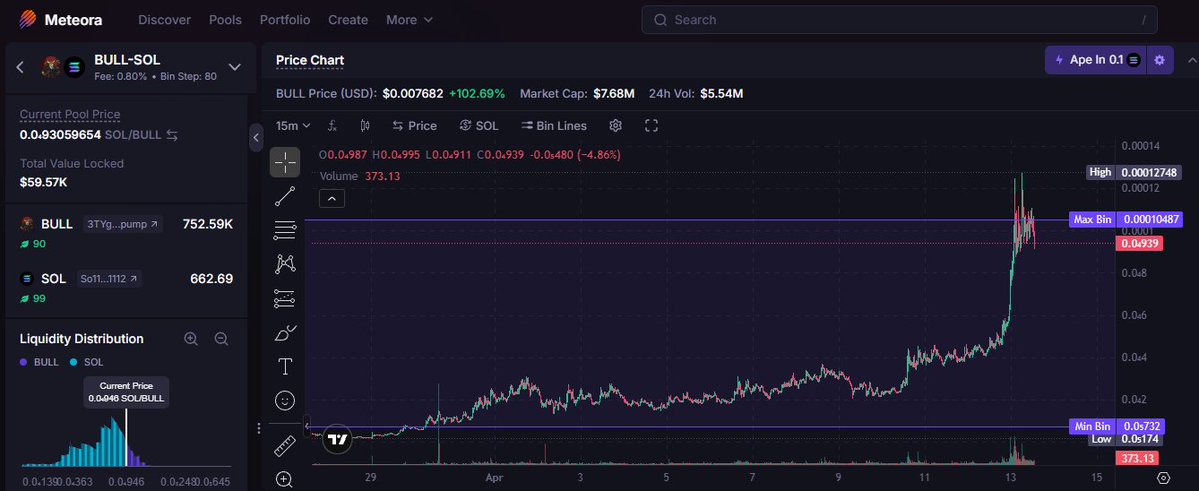Viewport: 1199px width, 491px height.
Task: Expand the BULL-SOL pool selector
Action: click(x=235, y=67)
